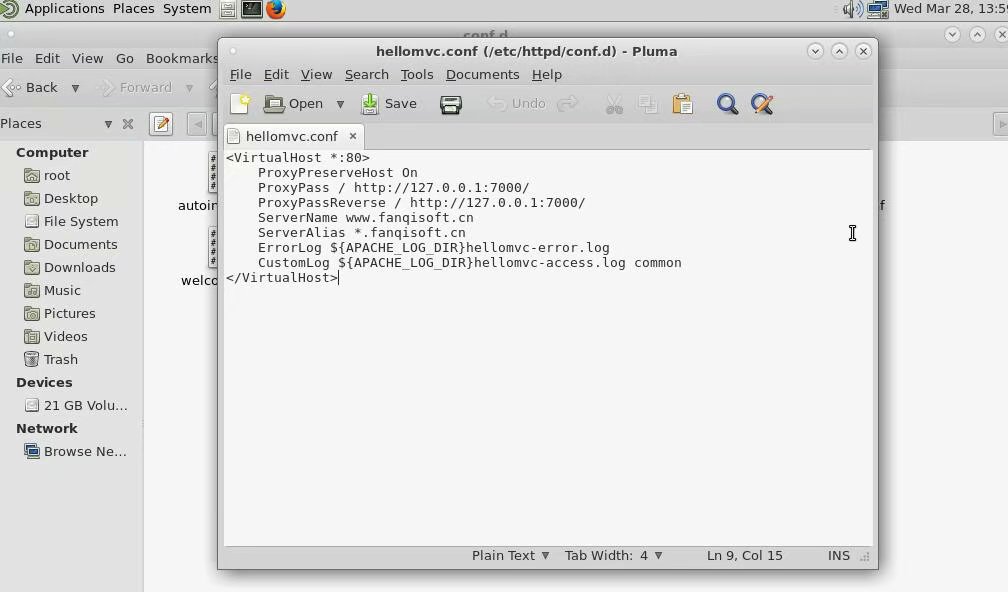The width and height of the screenshot is (1008, 592).
Task: Click the date and time clock
Action: 950,8
